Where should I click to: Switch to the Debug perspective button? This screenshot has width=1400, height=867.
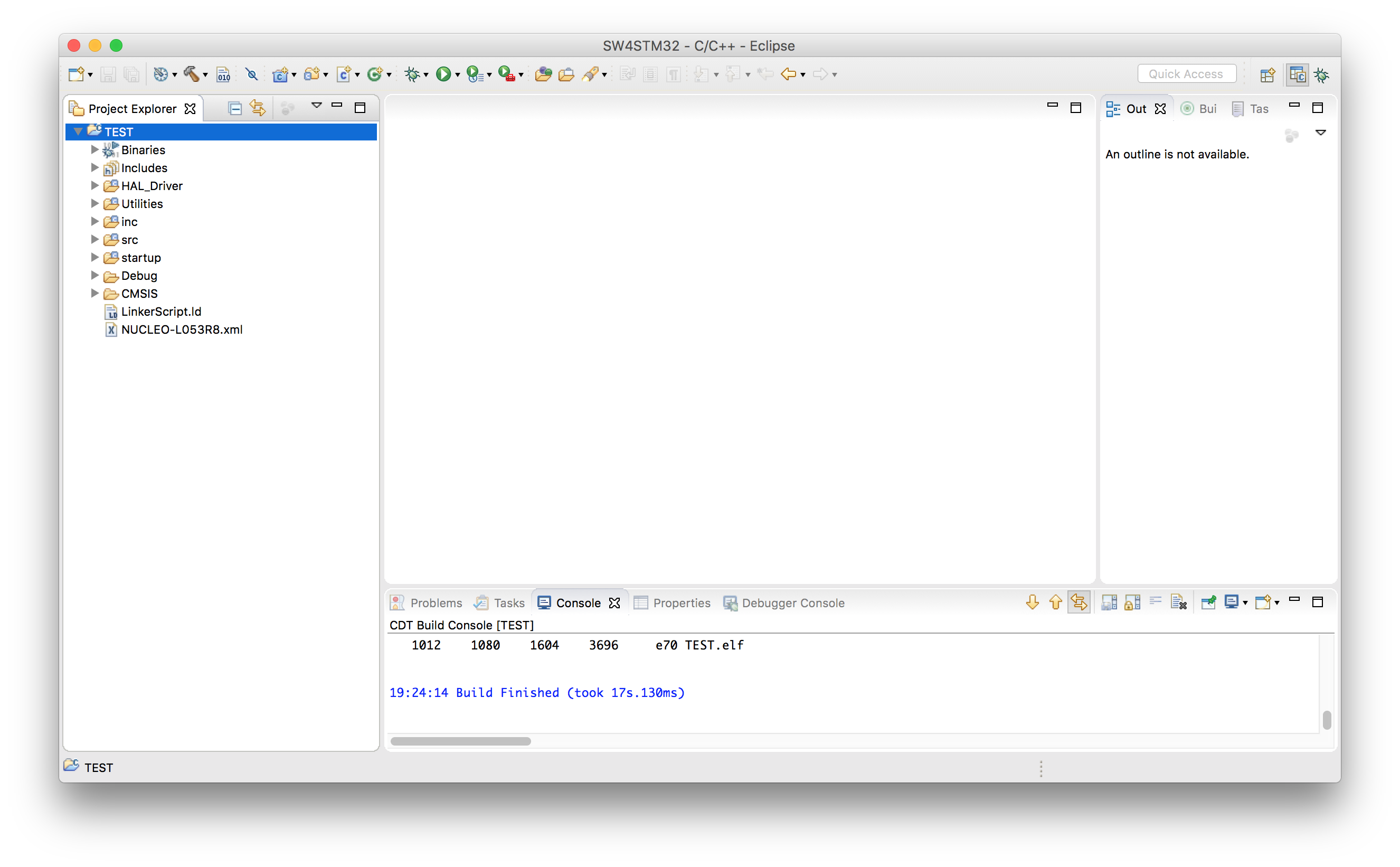click(x=1322, y=74)
